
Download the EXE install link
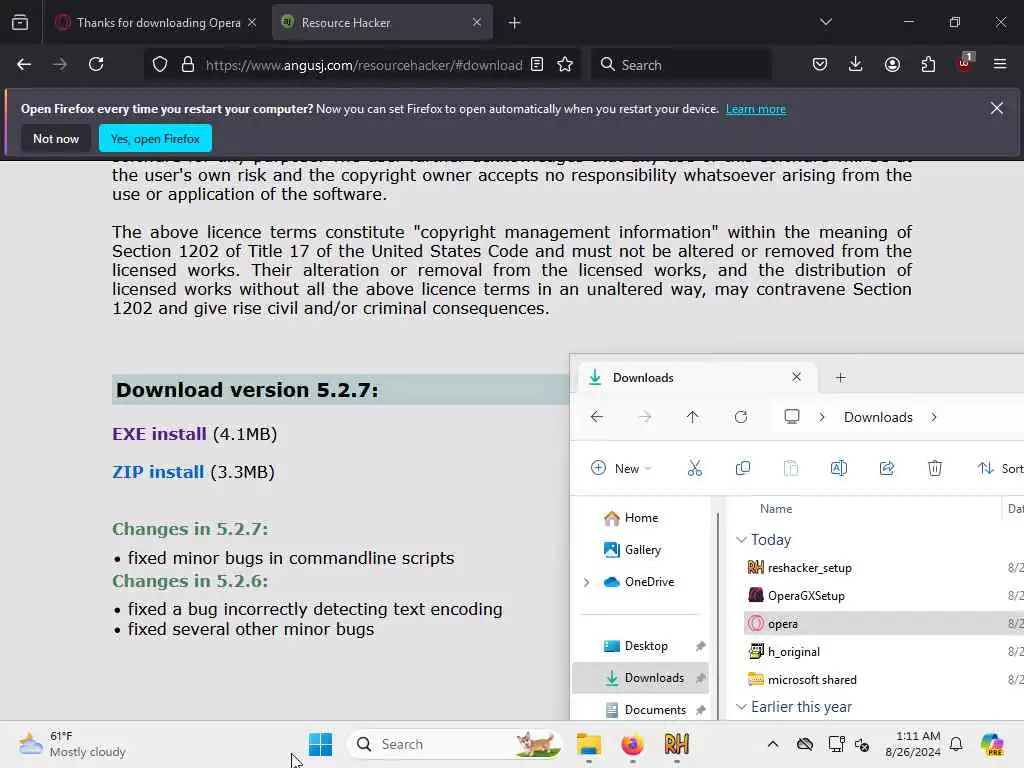pos(159,434)
